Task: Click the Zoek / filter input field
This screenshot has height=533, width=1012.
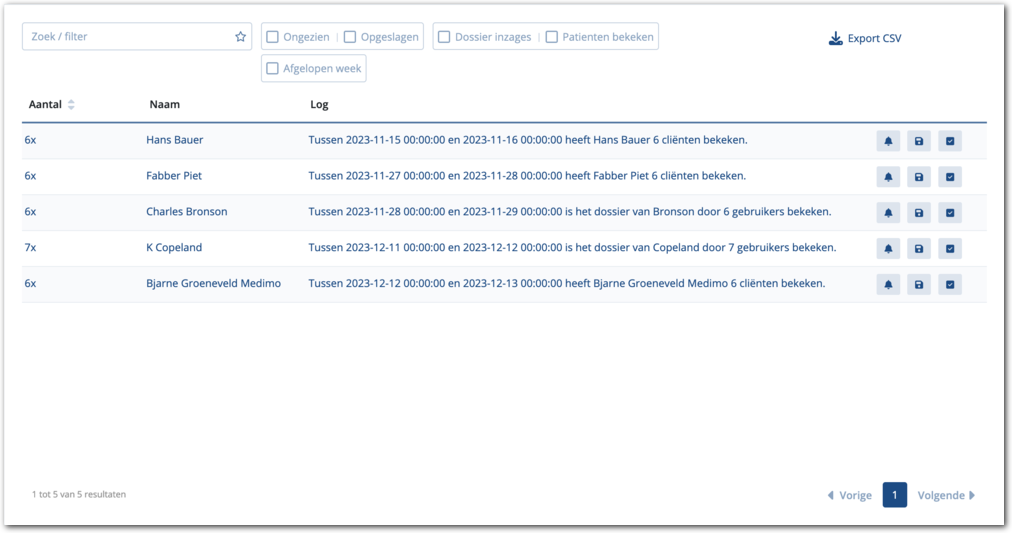Action: [x=128, y=37]
